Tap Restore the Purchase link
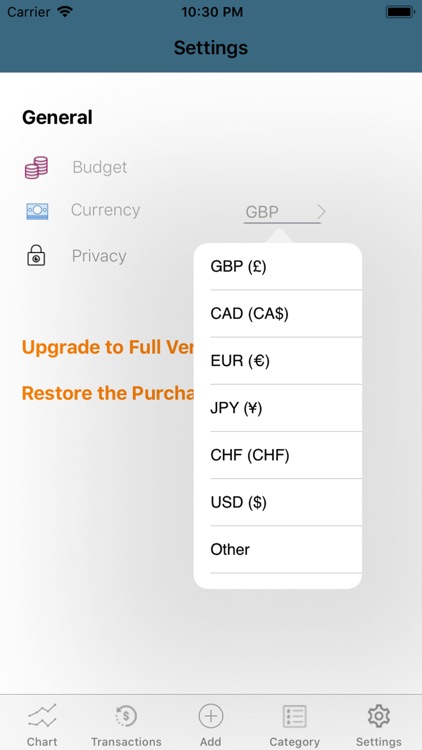Viewport: 422px width, 750px height. click(x=108, y=393)
